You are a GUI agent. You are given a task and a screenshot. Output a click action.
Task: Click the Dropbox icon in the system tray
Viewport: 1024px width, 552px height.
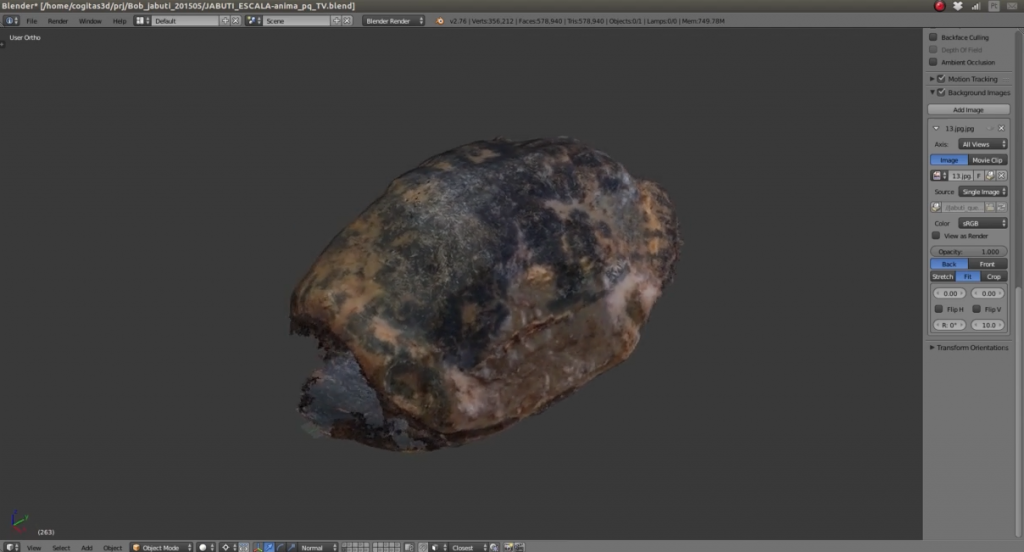pyautogui.click(x=957, y=6)
